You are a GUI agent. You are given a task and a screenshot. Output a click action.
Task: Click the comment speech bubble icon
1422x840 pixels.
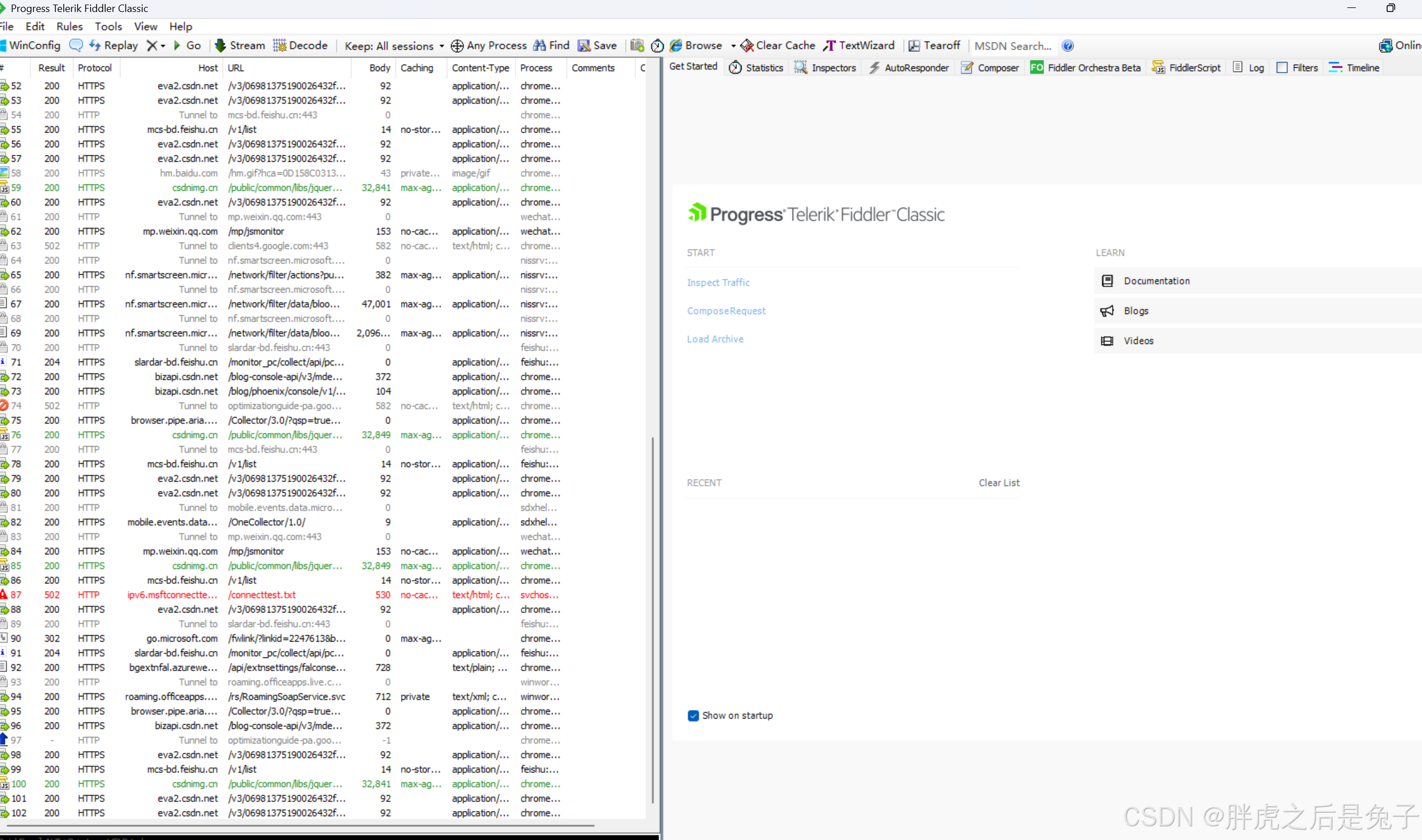tap(75, 45)
